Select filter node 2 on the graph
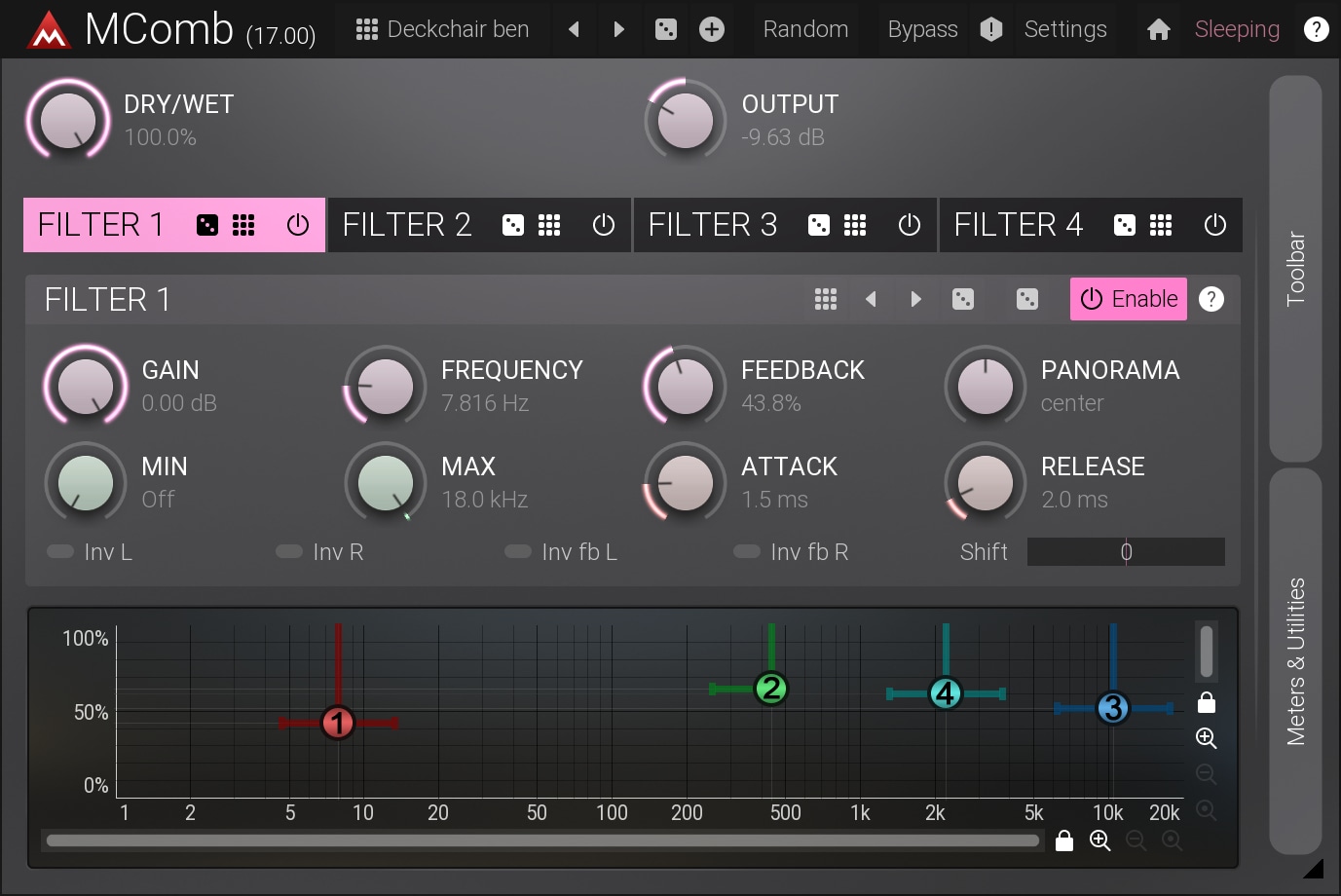The width and height of the screenshot is (1341, 896). [771, 689]
